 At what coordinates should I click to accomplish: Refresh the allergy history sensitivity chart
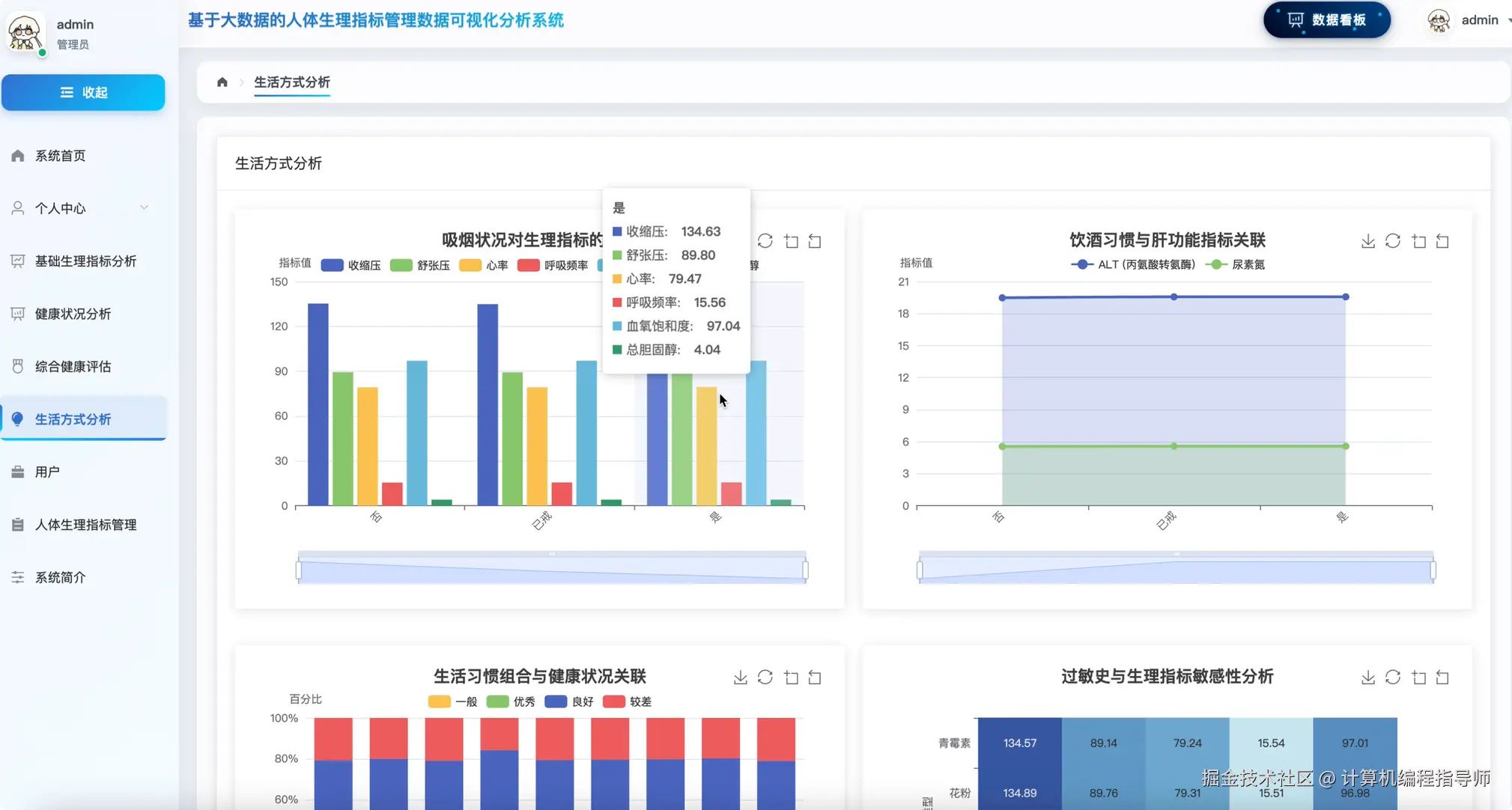(1392, 677)
